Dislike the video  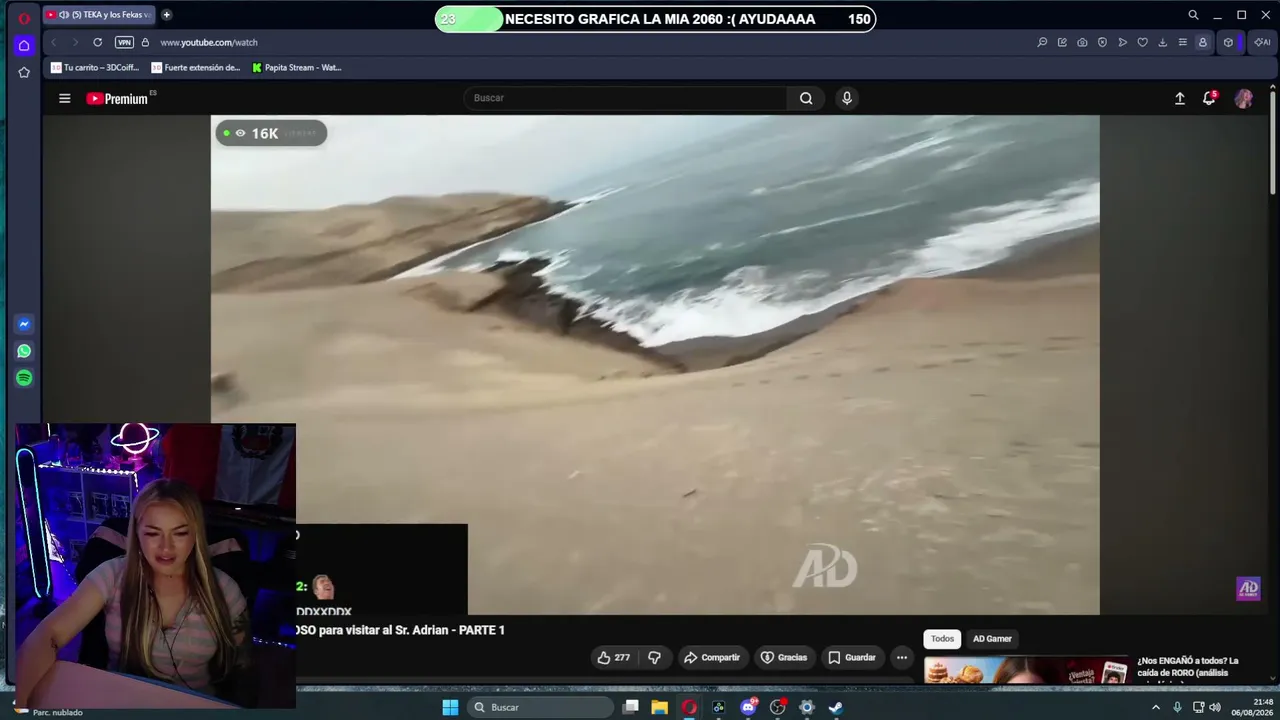(654, 657)
